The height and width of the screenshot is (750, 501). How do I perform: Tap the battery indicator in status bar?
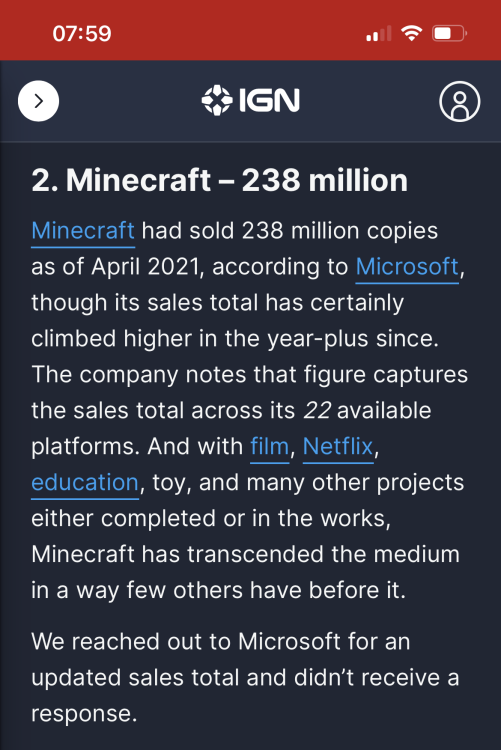pos(449,33)
